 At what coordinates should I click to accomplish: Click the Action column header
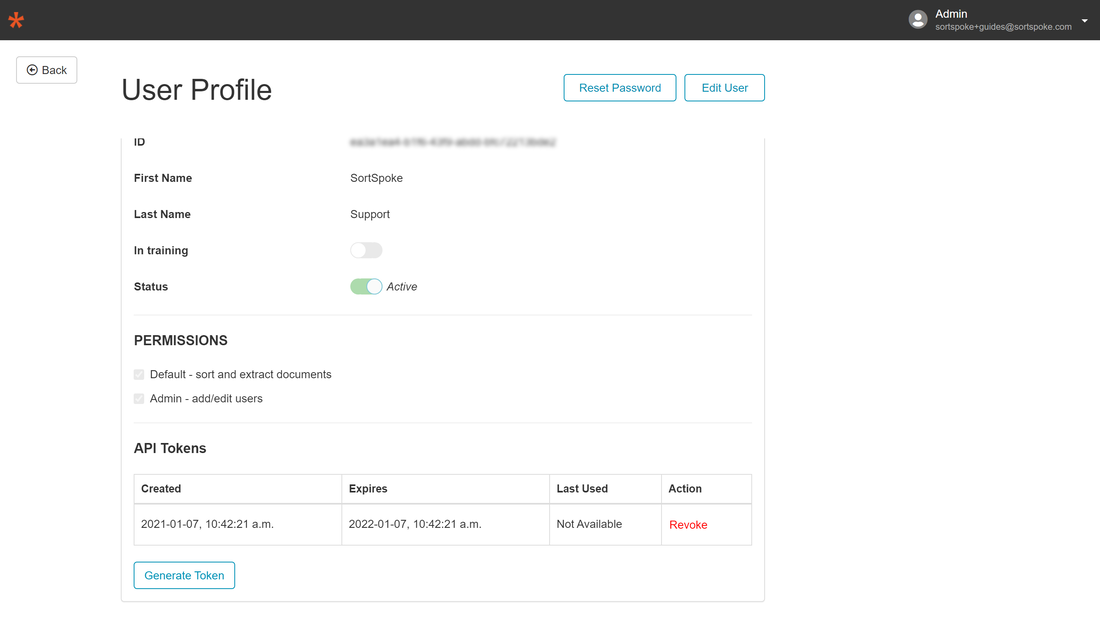click(706, 489)
